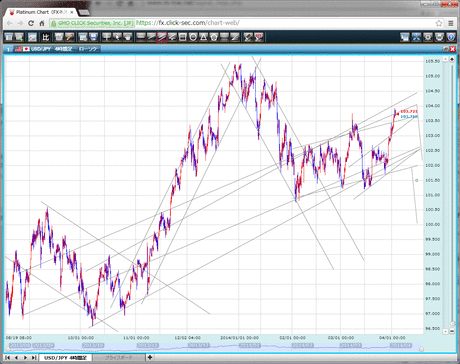Switch to the grayed price board tab
The width and height of the screenshot is (460, 364).
coord(119,358)
